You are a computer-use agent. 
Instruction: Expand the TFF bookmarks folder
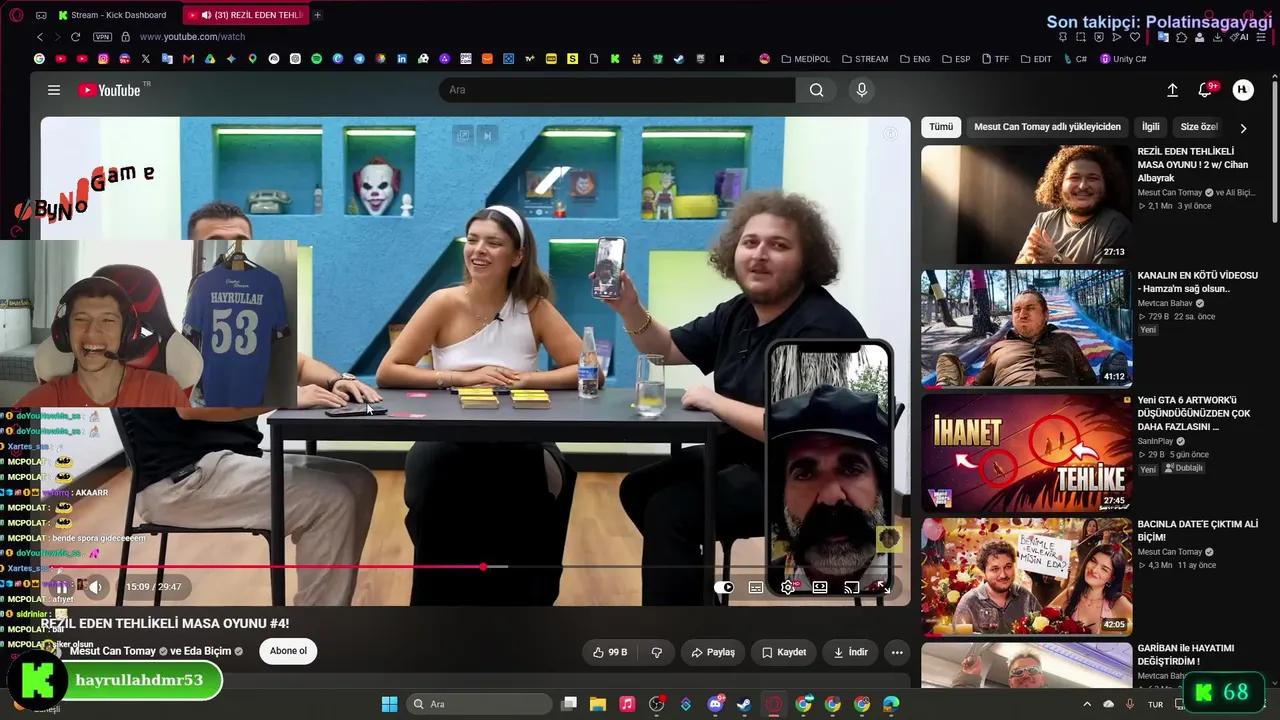[995, 59]
